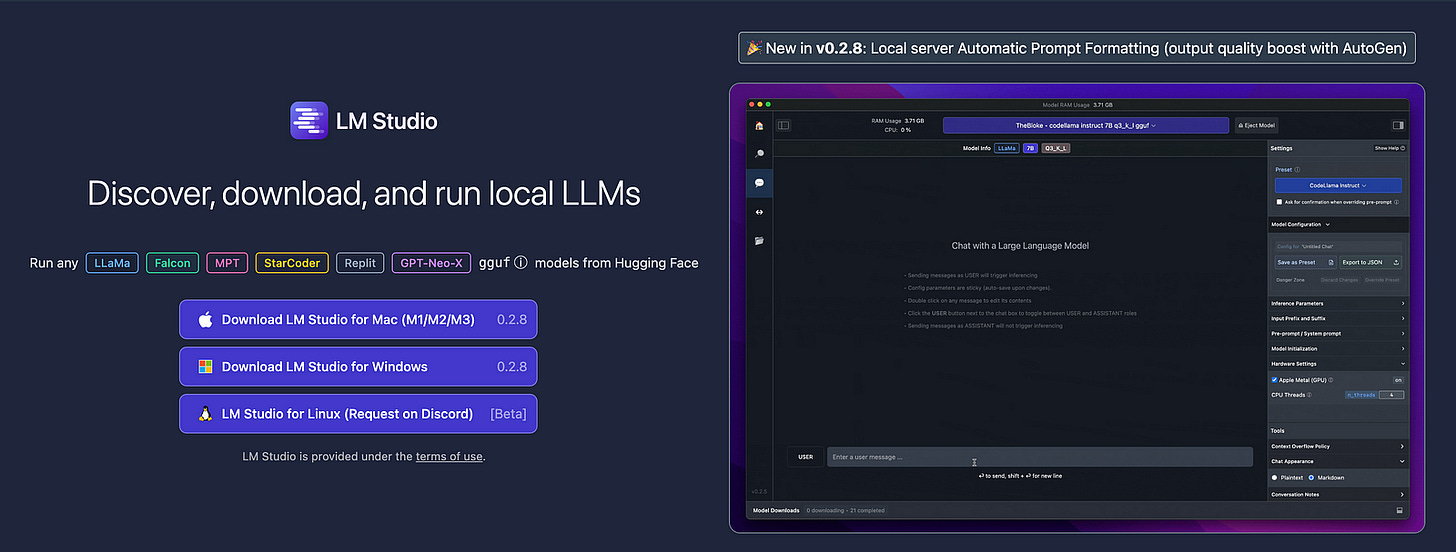
Task: Open the Local Server arrows icon
Action: tap(760, 212)
